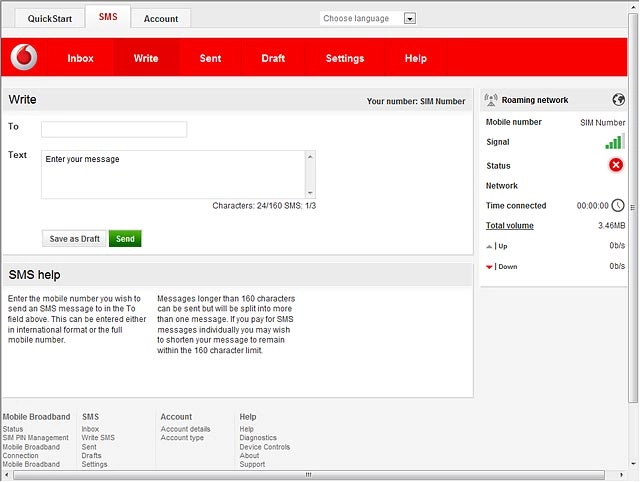Click the message Text area
The image size is (640, 482).
(173, 174)
